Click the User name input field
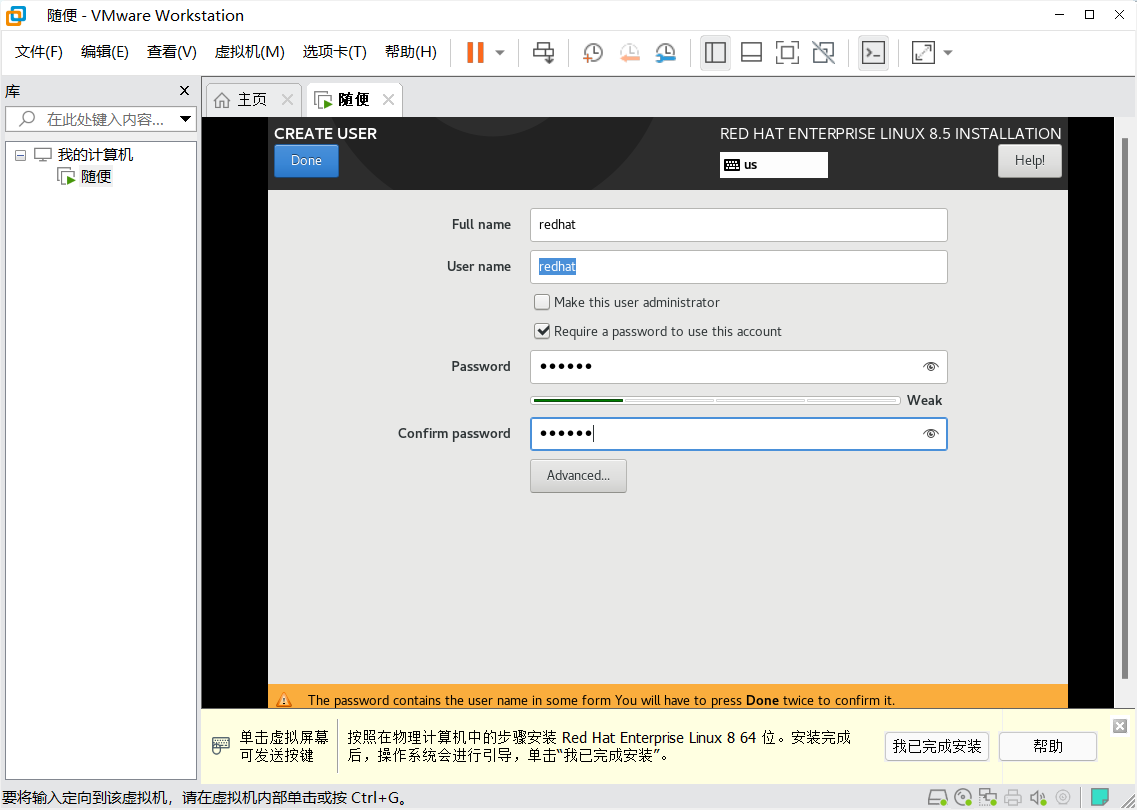1137x810 pixels. click(x=738, y=267)
